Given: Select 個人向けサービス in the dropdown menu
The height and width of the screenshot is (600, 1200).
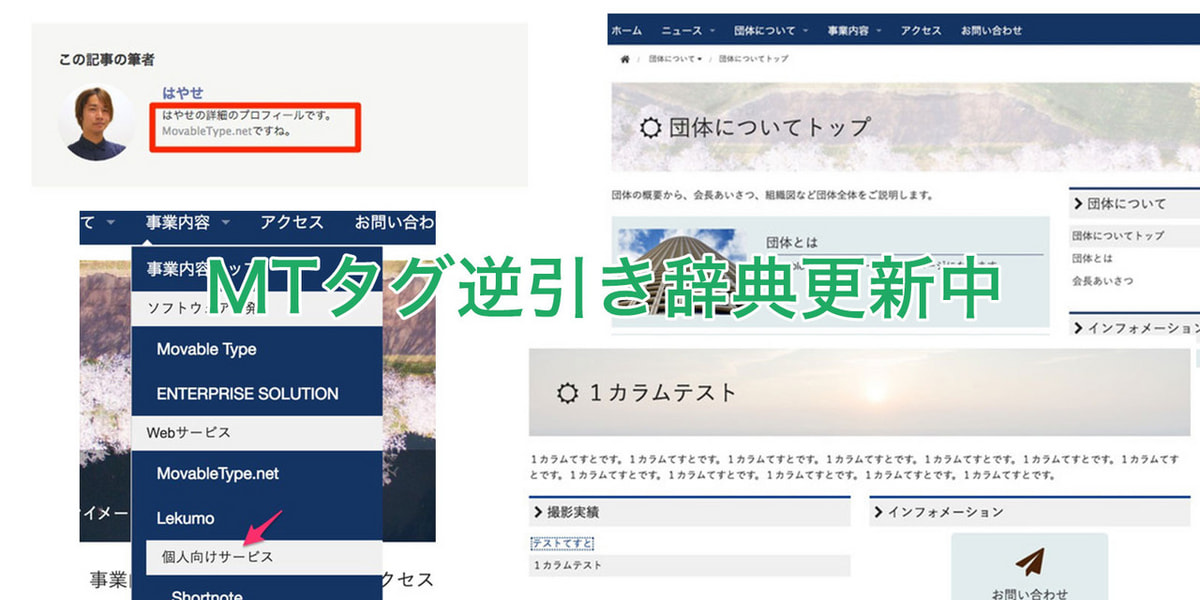Looking at the screenshot, I should 217,557.
